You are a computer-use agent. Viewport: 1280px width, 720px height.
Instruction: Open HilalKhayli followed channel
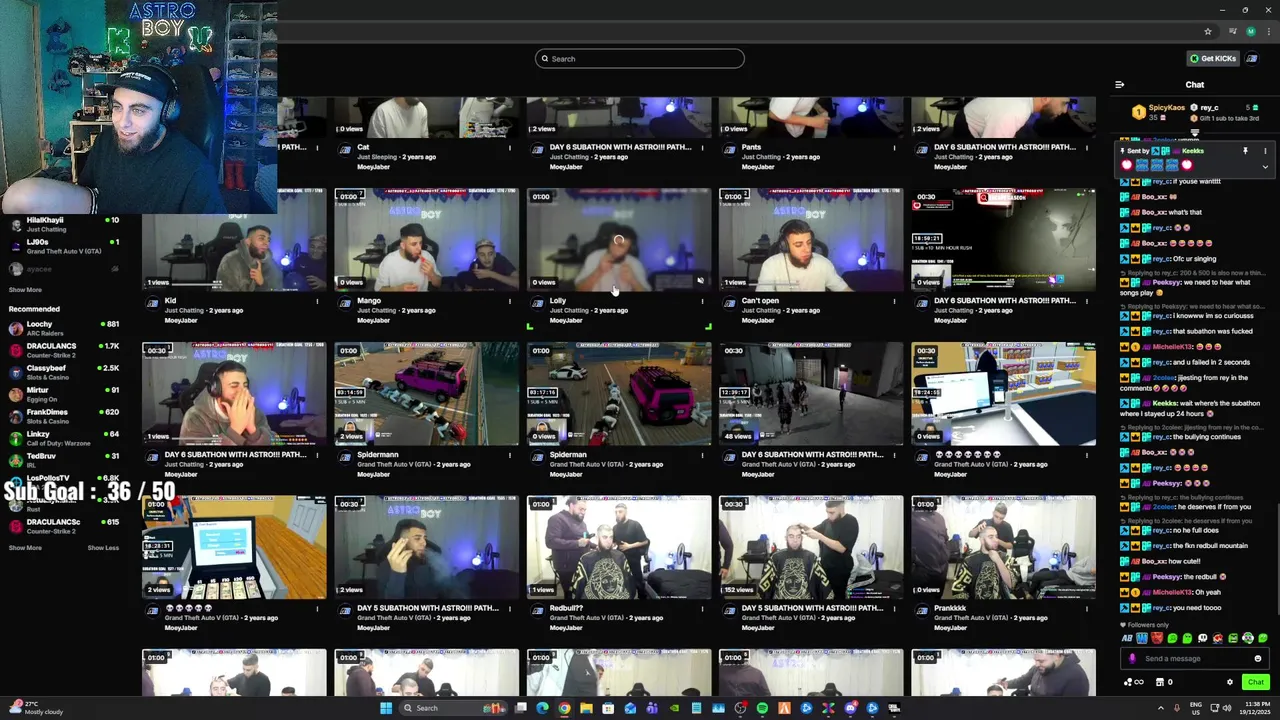click(63, 224)
